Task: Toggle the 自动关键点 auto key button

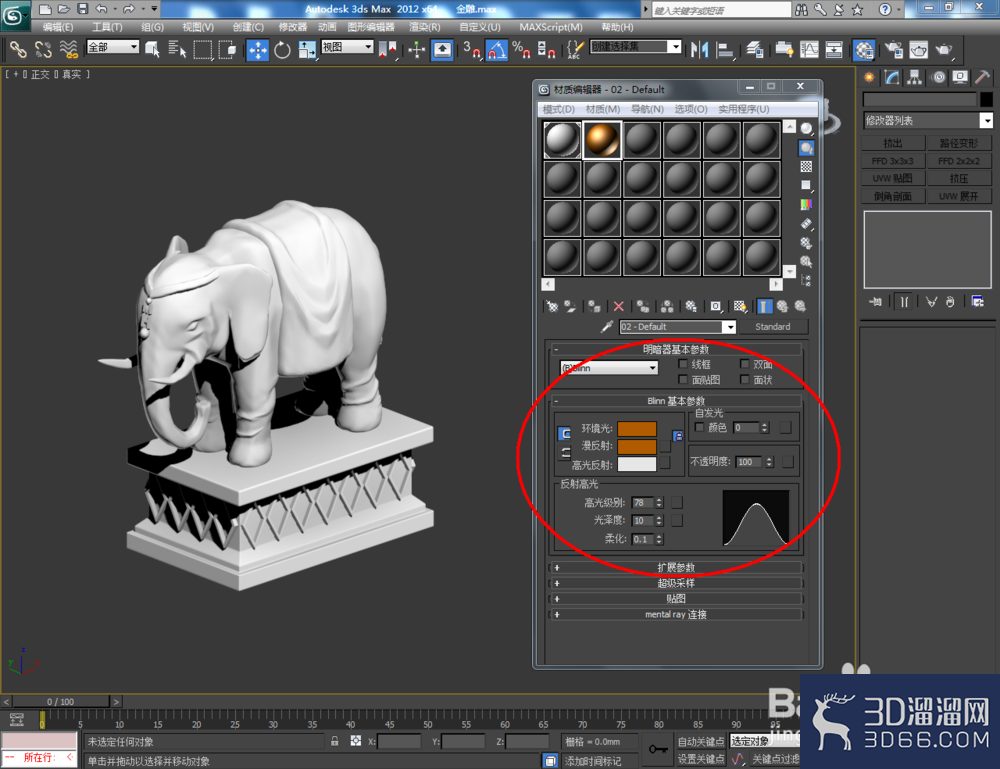Action: point(700,742)
